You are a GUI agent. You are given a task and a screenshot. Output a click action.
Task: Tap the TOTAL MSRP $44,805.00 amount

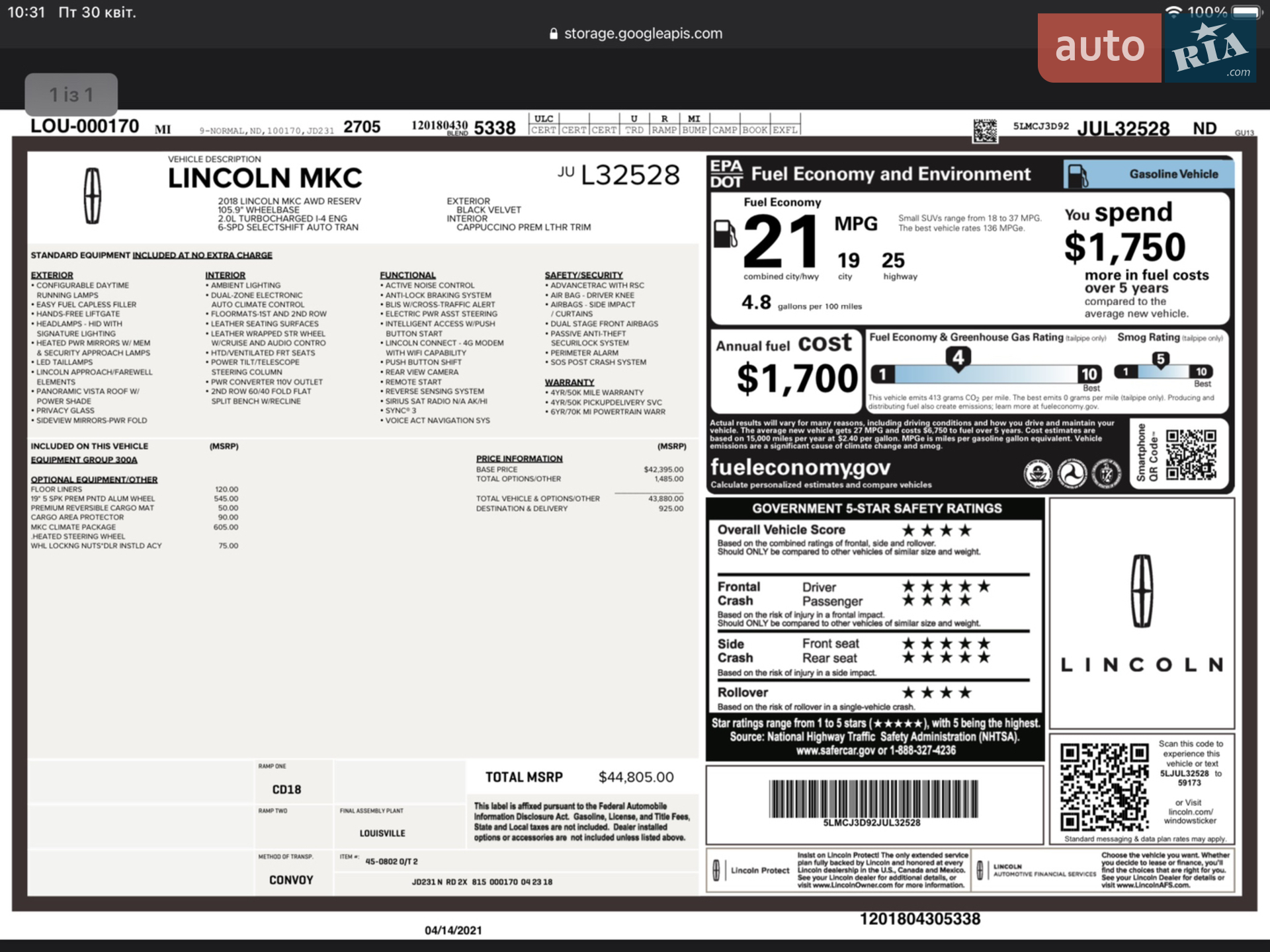636,777
